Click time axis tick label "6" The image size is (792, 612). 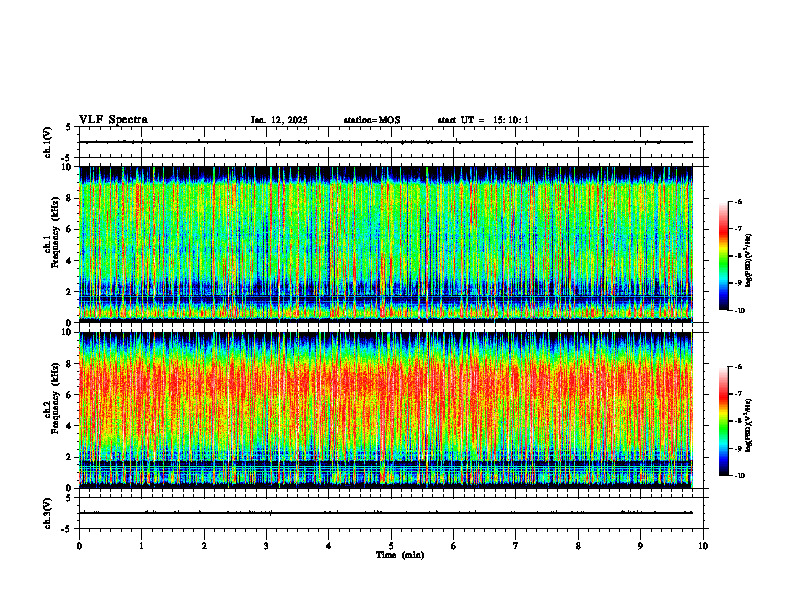click(x=454, y=546)
